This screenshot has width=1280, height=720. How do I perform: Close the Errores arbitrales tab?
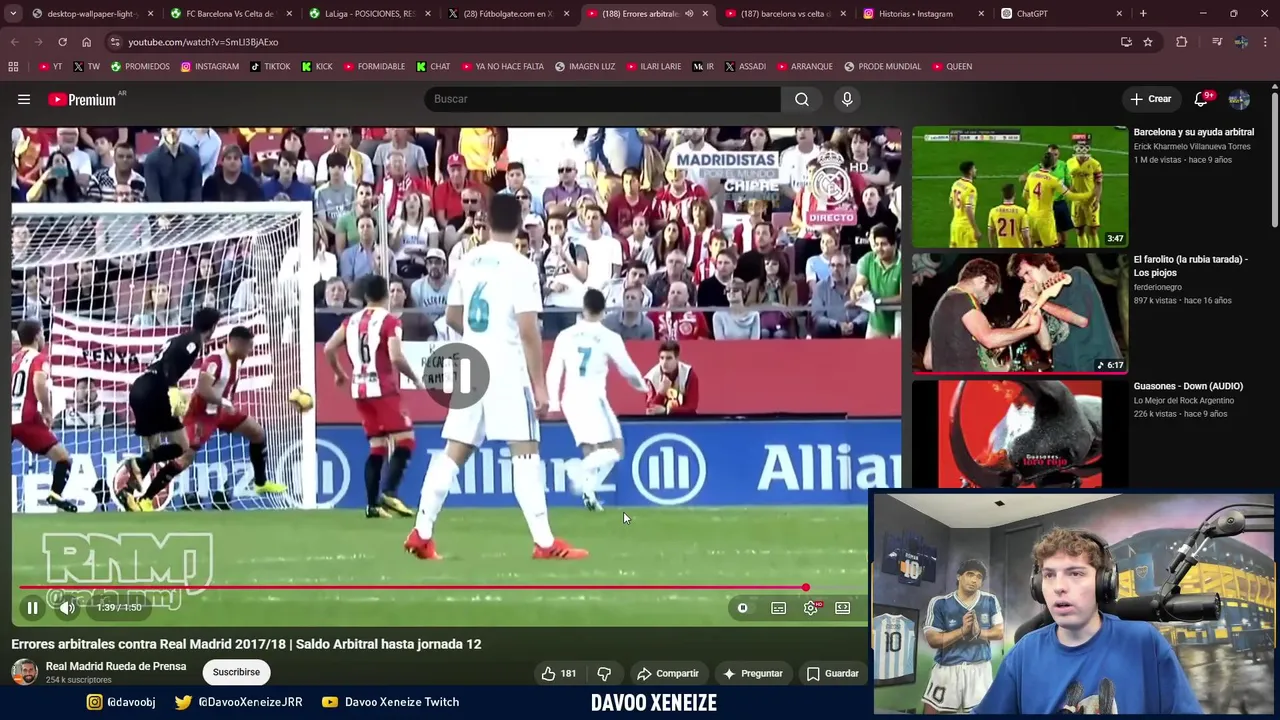pos(705,14)
